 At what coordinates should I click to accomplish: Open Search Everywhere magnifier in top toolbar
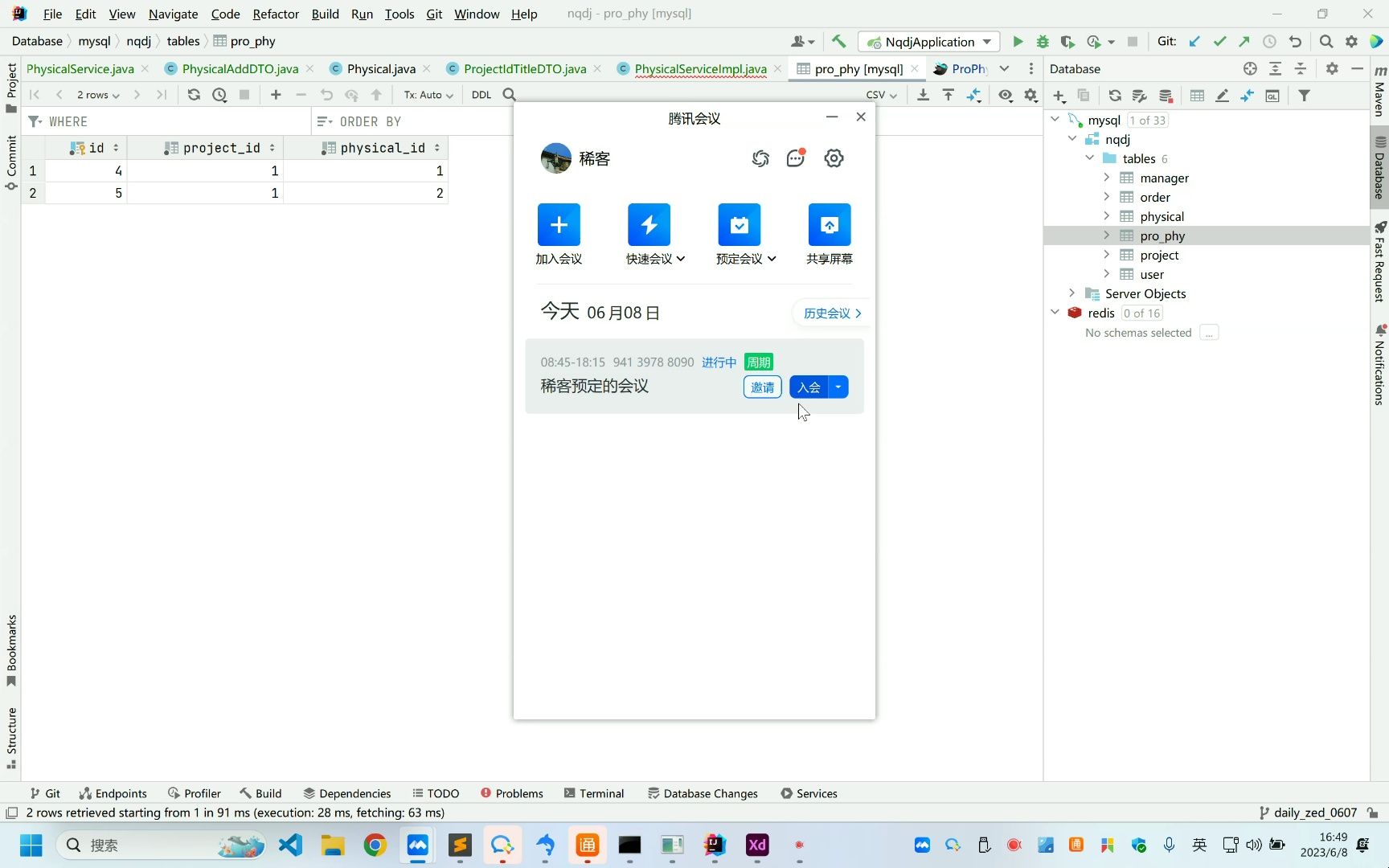pyautogui.click(x=1326, y=42)
